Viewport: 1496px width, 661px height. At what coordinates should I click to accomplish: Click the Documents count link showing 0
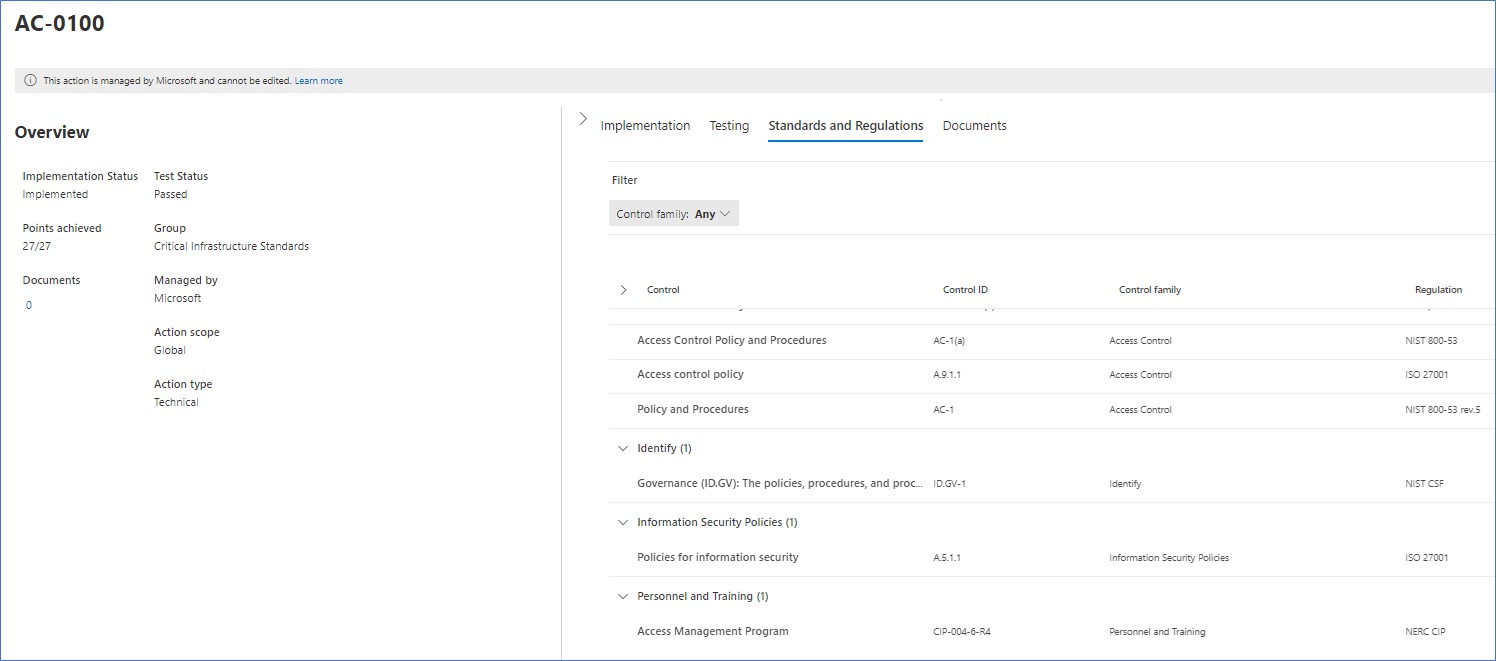click(x=28, y=304)
